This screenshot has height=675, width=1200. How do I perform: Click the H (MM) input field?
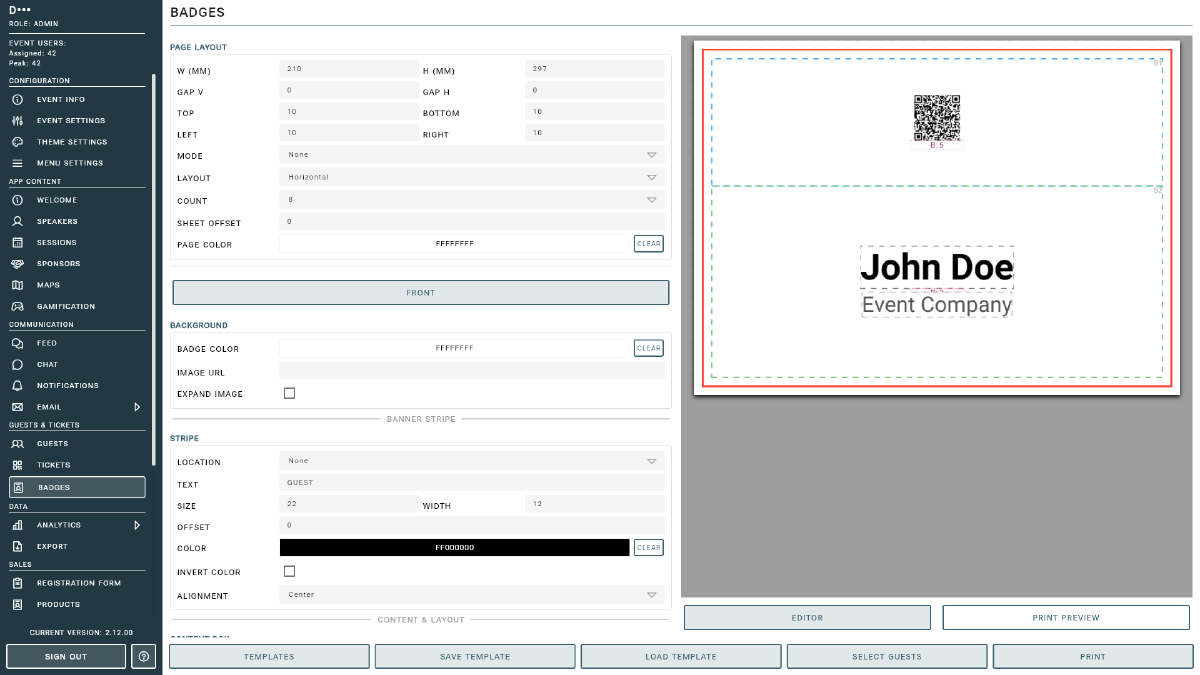pos(595,69)
